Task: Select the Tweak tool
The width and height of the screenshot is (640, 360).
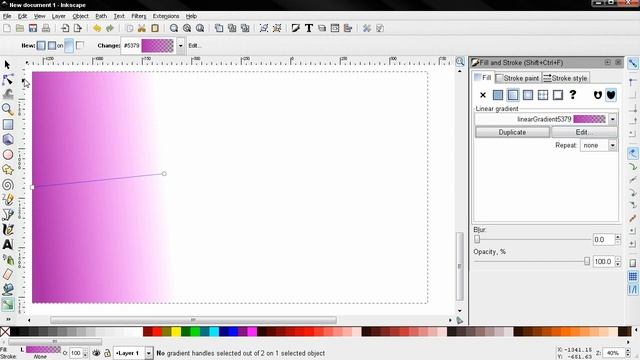Action: tap(7, 94)
